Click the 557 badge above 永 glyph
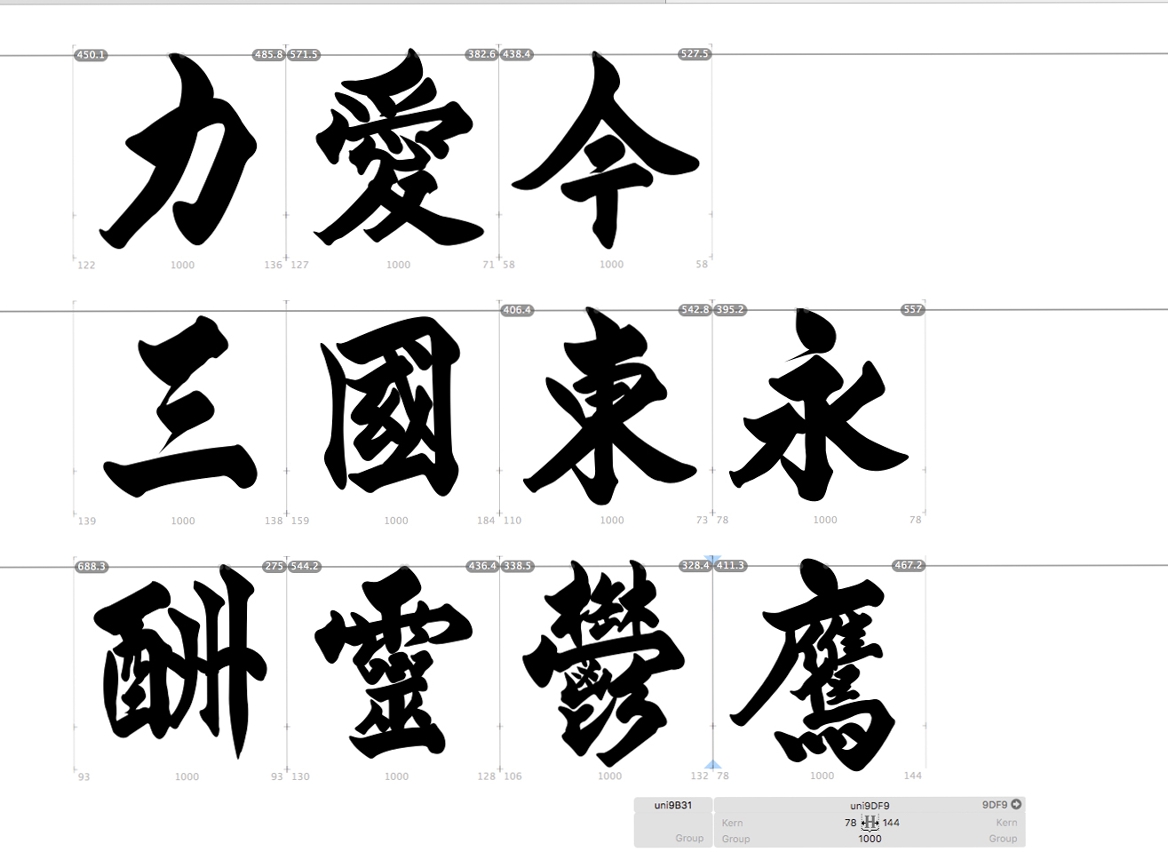This screenshot has width=1168, height=852. (912, 310)
